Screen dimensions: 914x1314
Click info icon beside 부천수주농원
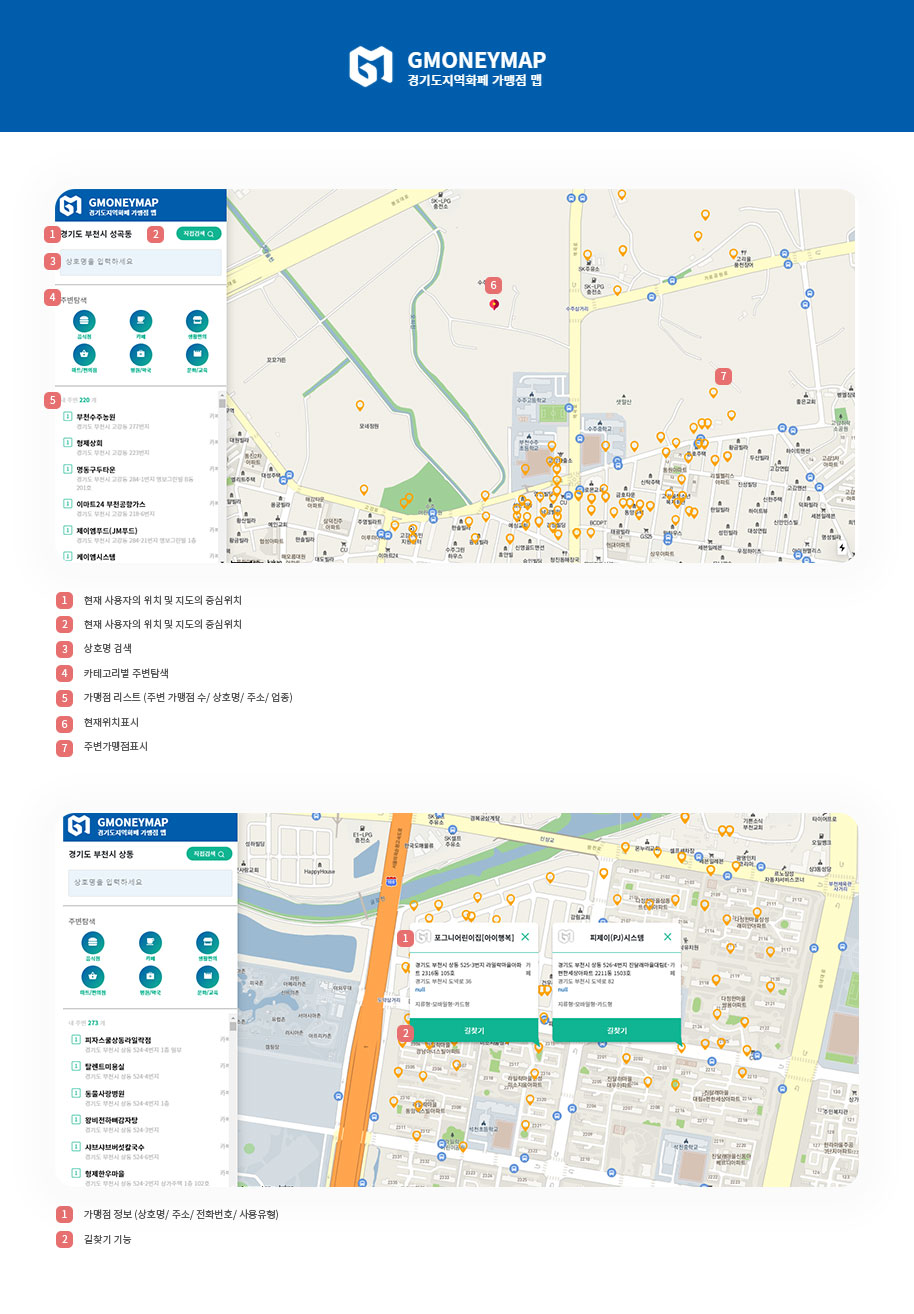click(67, 416)
